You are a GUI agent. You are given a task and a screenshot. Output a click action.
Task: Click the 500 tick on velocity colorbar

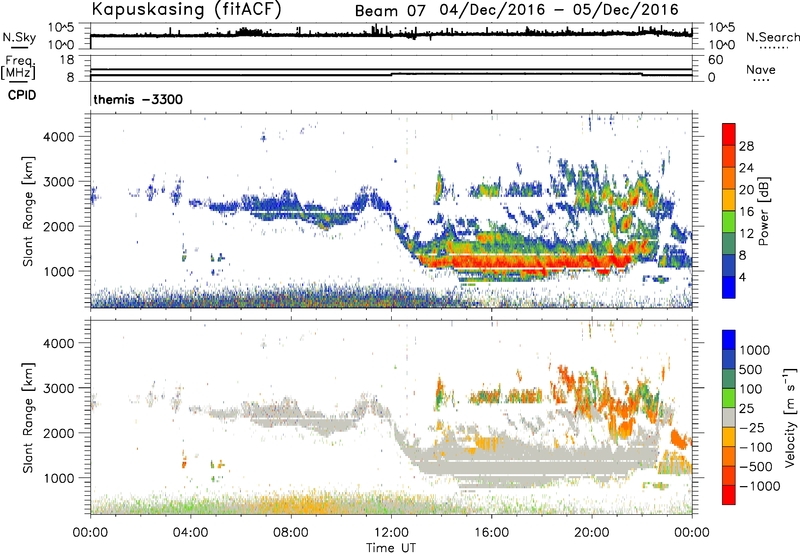[751, 370]
